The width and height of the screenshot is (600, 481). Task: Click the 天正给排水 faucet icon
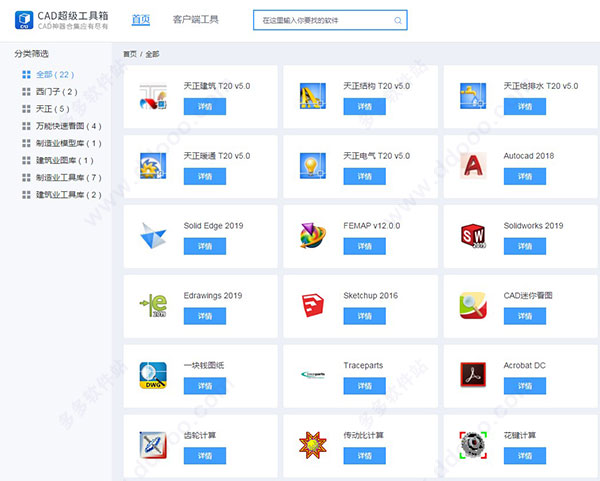(473, 96)
